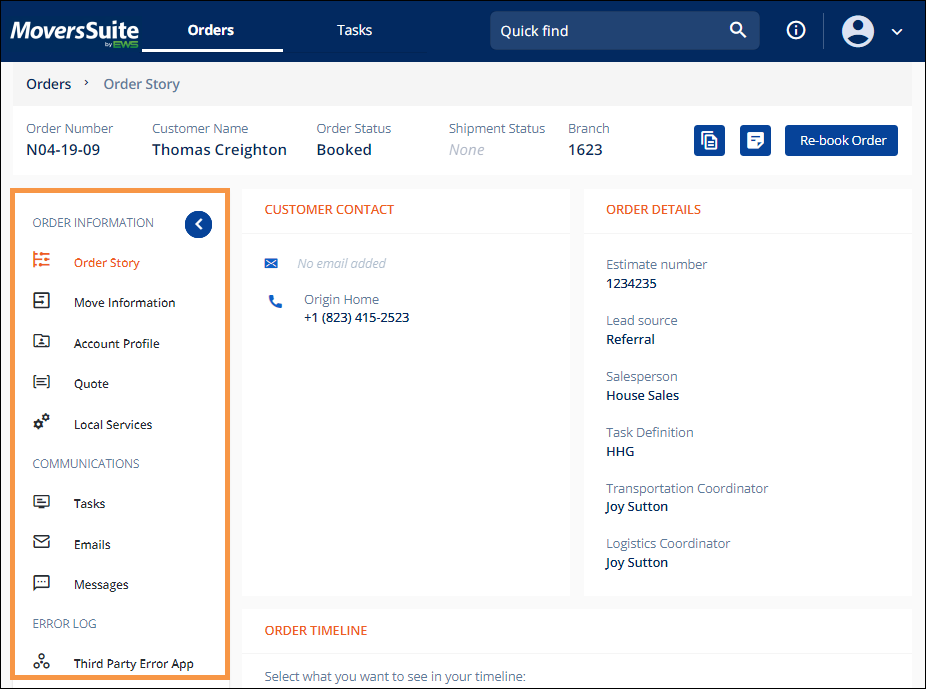
Task: Click the search magnifier in Quick find
Action: click(738, 30)
